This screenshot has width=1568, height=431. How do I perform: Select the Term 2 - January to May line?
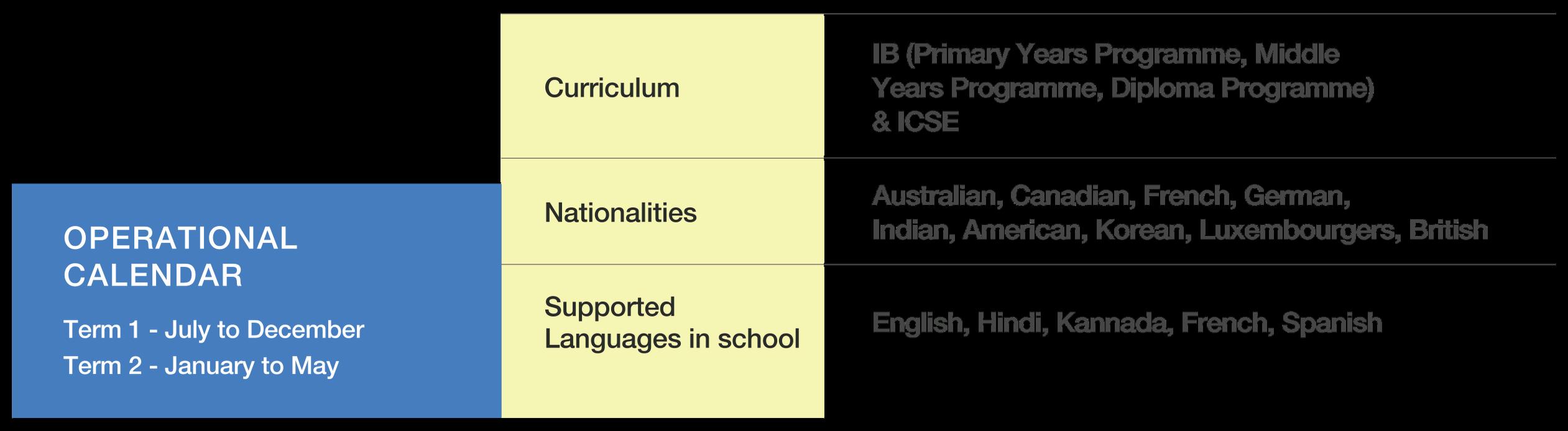[201, 366]
